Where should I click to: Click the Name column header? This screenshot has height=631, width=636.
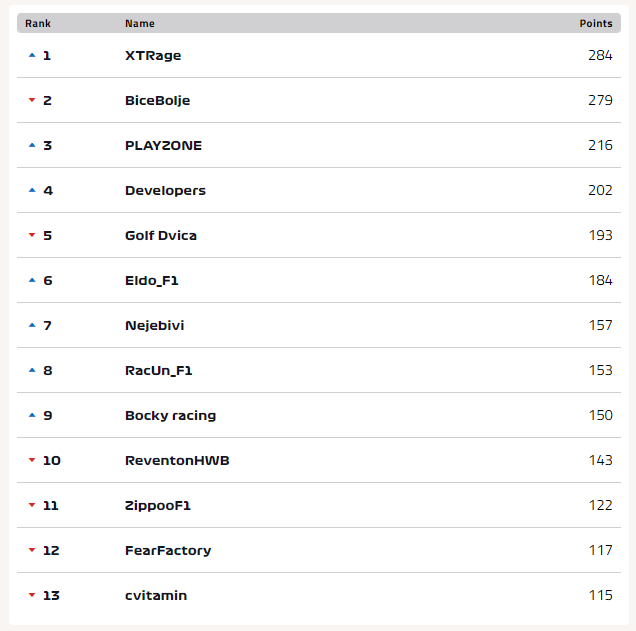click(x=140, y=24)
